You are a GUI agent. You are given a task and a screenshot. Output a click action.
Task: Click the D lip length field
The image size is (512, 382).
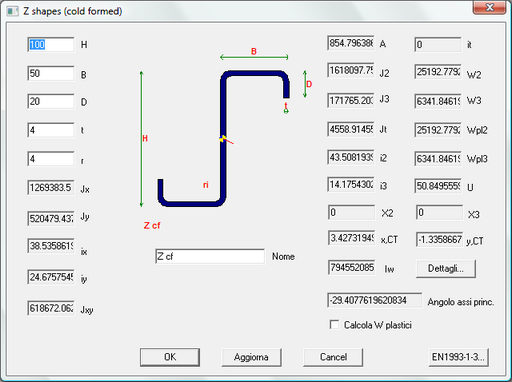[51, 101]
